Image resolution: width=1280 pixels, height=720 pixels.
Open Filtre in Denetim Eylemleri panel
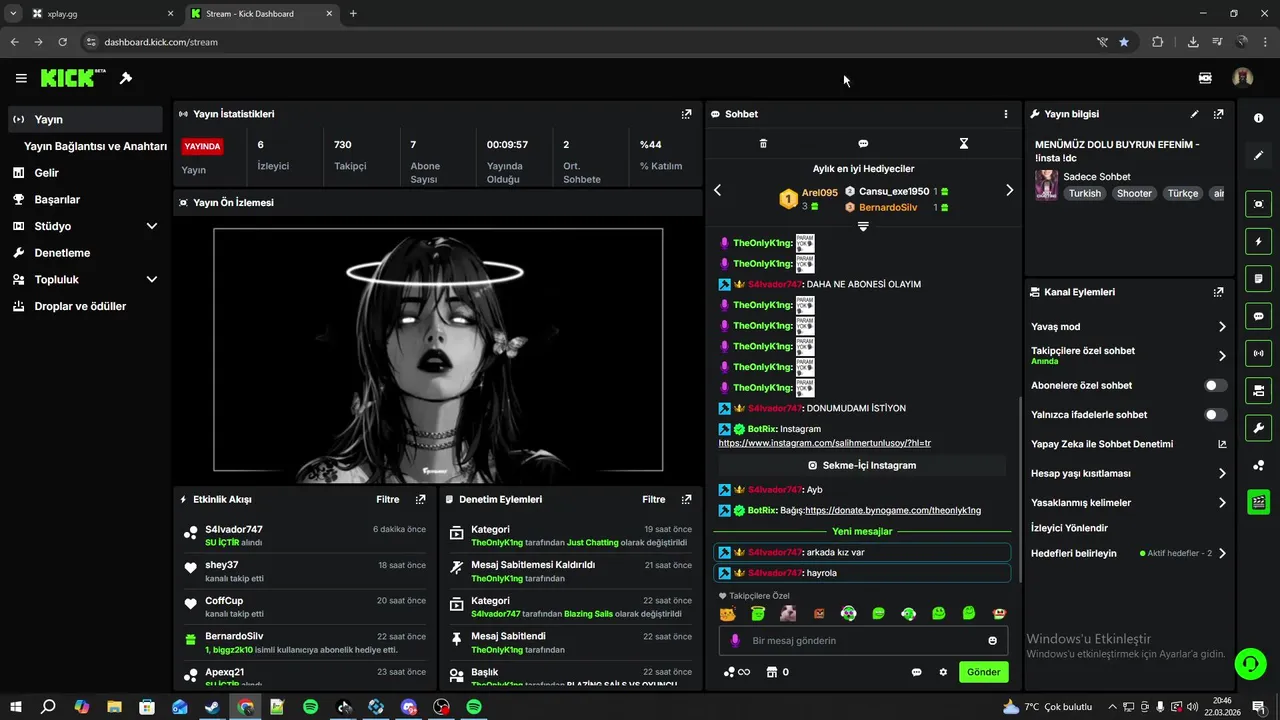pos(653,499)
